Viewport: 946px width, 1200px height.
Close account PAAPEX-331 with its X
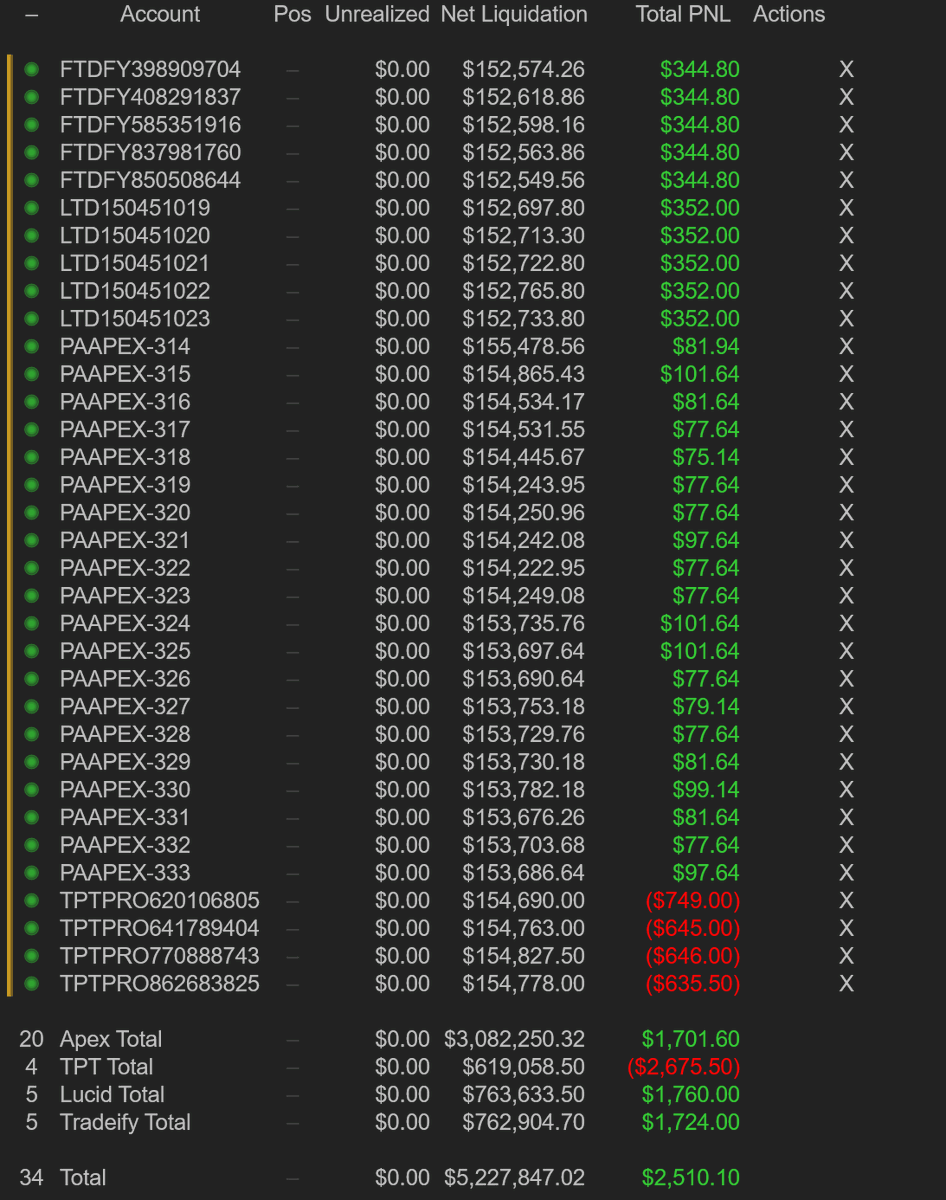coord(846,817)
